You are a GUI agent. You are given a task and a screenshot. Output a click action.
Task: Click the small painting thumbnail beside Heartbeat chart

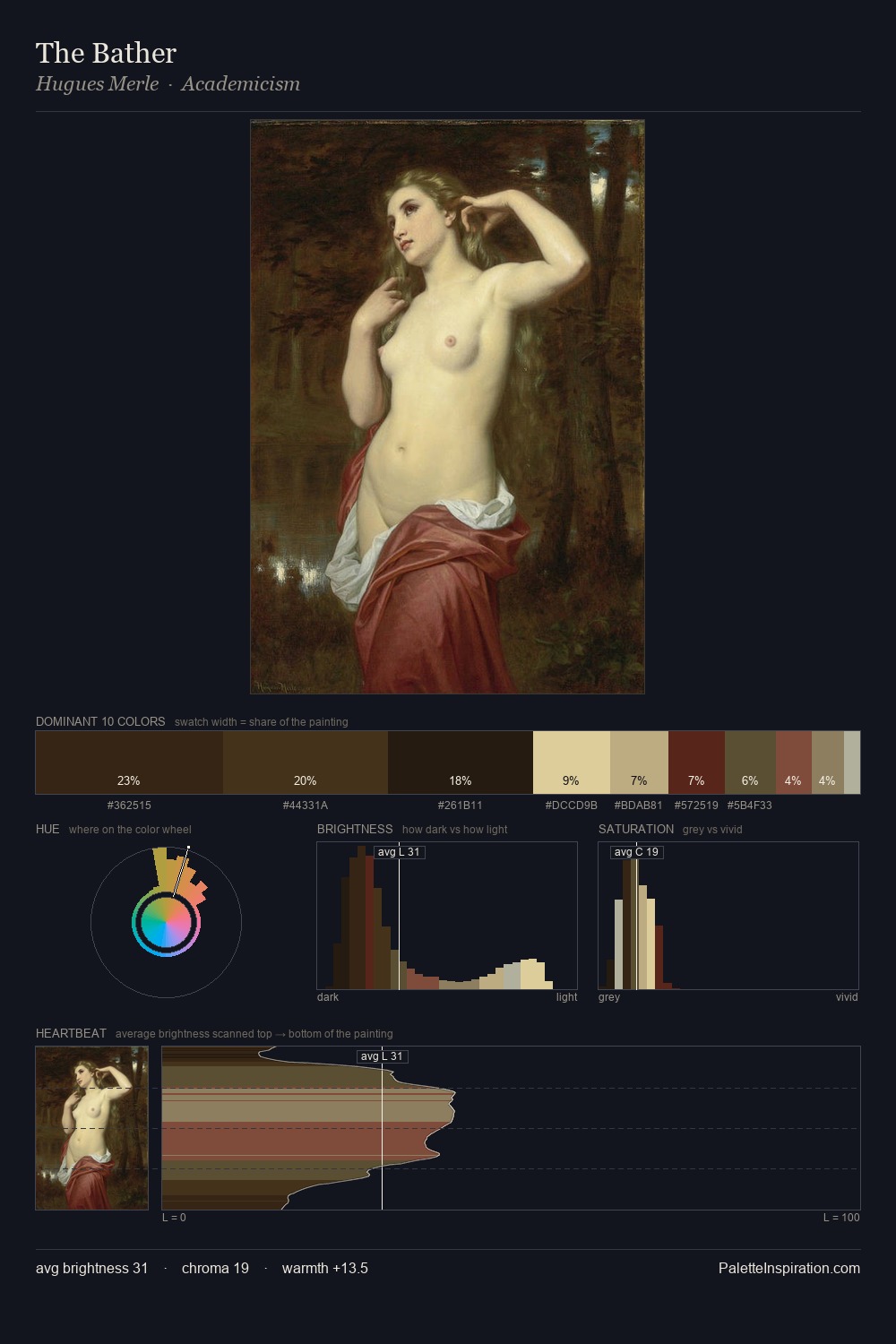coord(92,1128)
